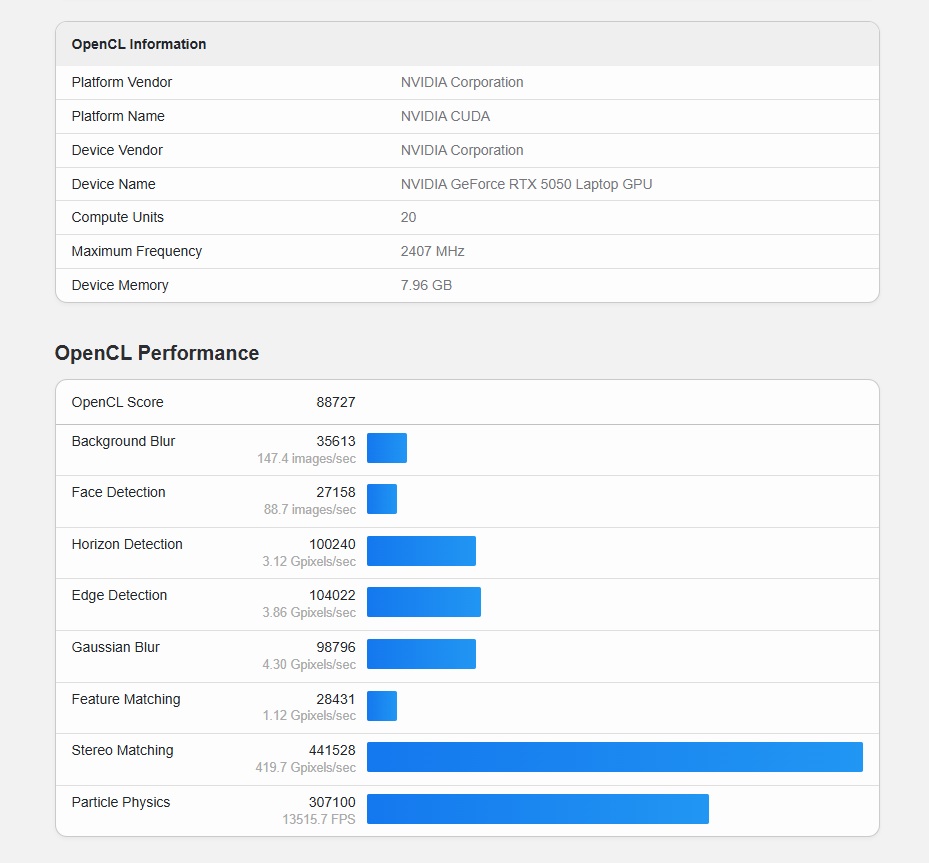
Task: Select the "Background Blur" test name
Action: (123, 441)
